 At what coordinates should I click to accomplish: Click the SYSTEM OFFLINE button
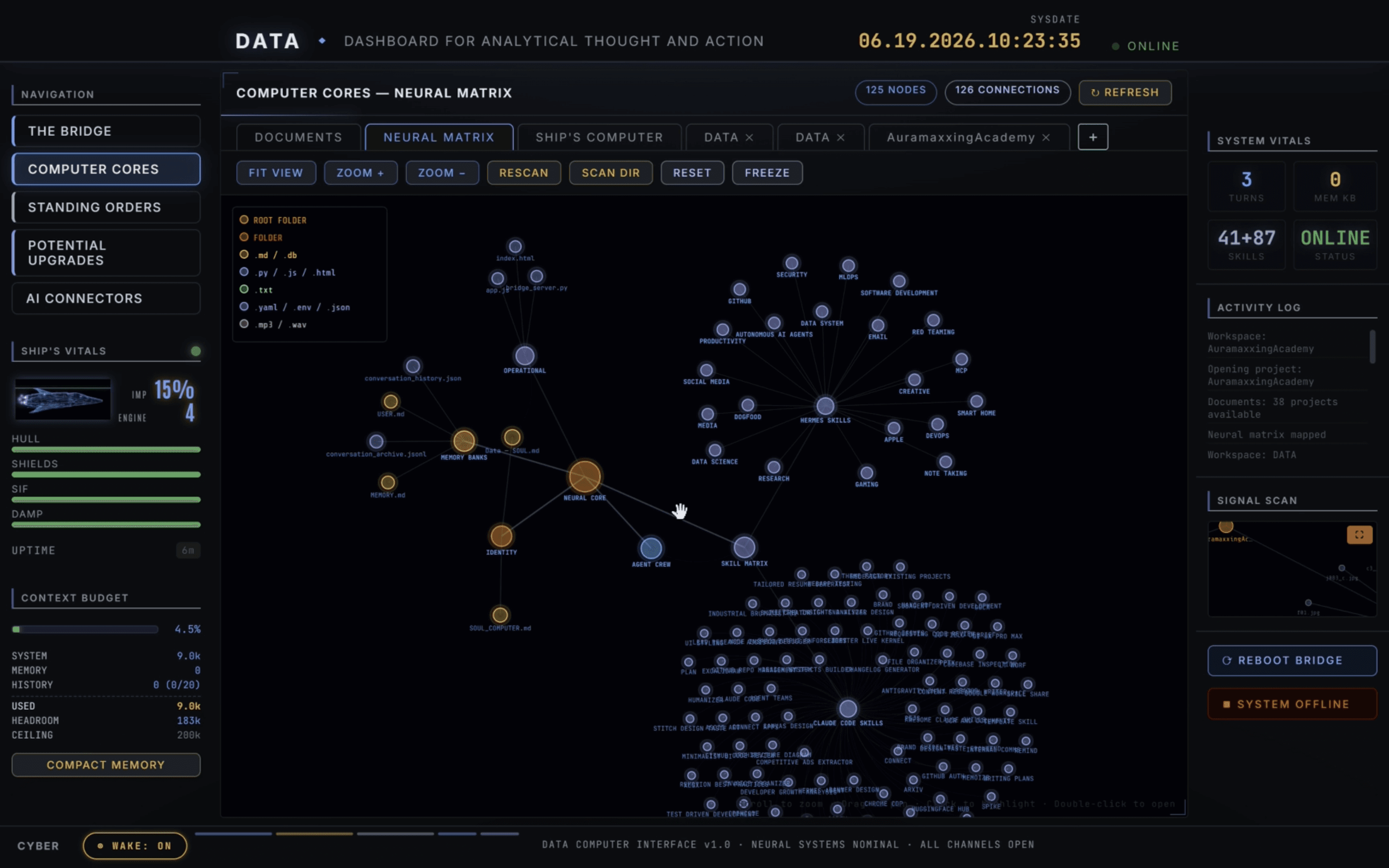click(x=1292, y=704)
